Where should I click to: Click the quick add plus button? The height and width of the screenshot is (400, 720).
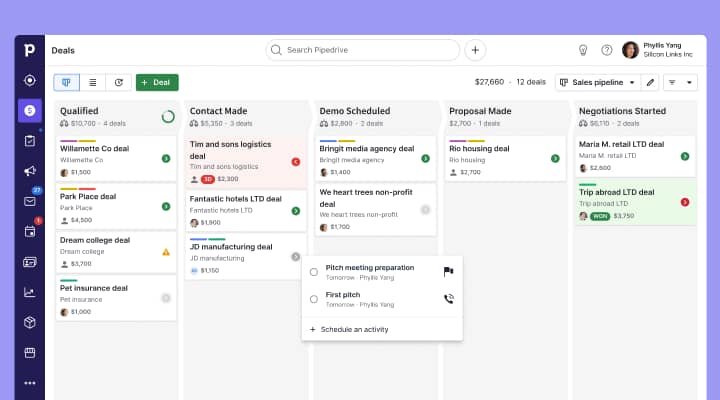(x=475, y=50)
